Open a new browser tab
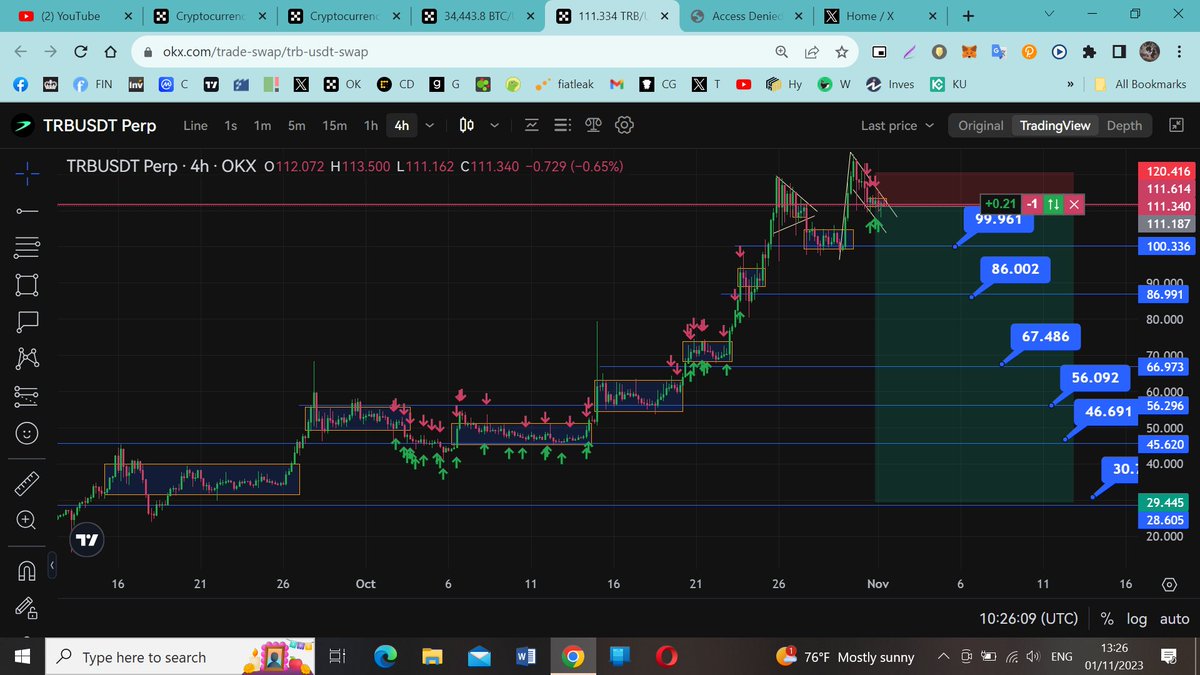 (968, 16)
